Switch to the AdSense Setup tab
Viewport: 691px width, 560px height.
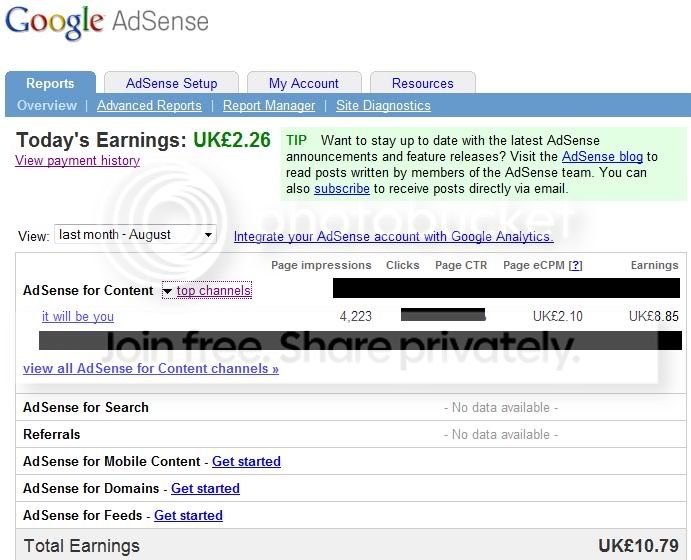pyautogui.click(x=171, y=83)
